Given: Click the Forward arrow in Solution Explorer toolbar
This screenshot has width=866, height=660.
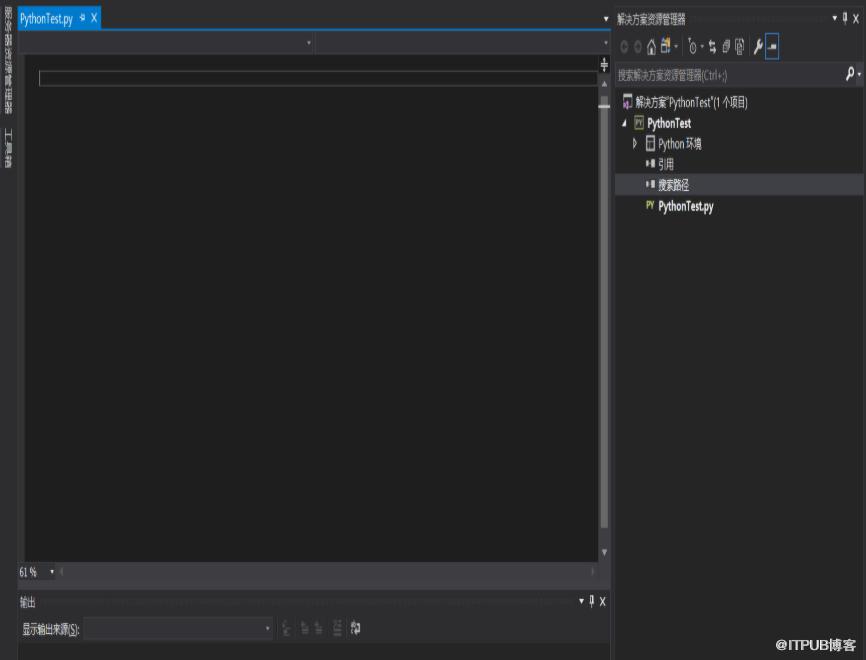Looking at the screenshot, I should 637,47.
